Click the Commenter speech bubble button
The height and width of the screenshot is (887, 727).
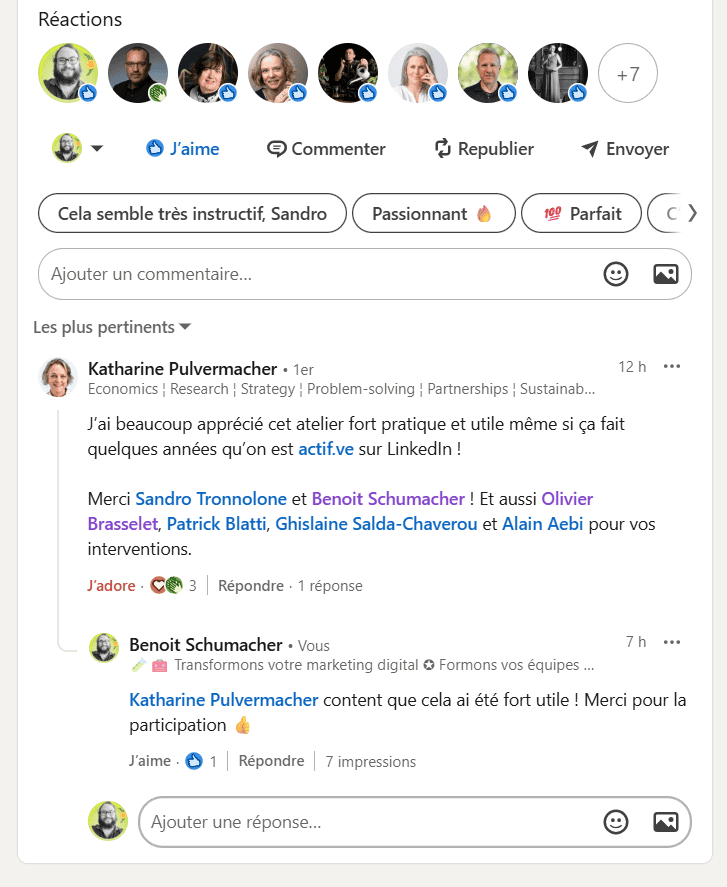(326, 149)
